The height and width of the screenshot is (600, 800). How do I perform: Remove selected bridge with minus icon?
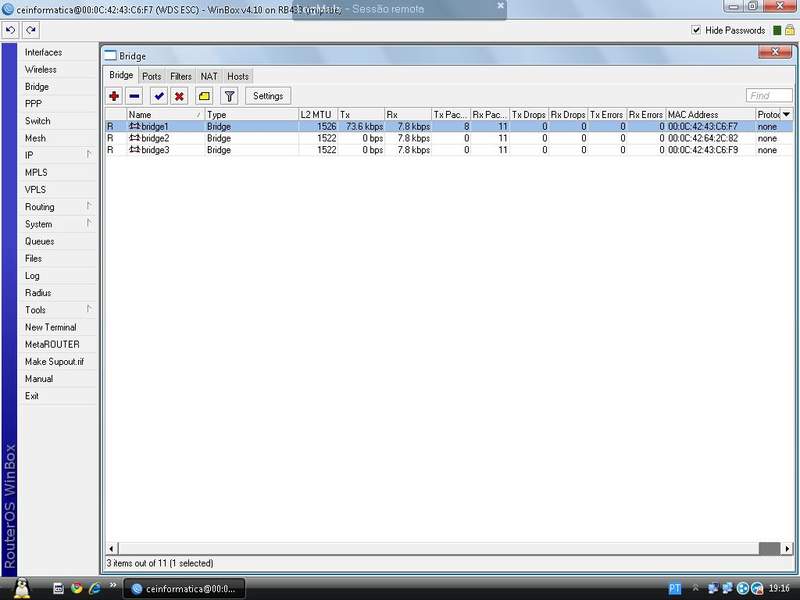coord(134,96)
